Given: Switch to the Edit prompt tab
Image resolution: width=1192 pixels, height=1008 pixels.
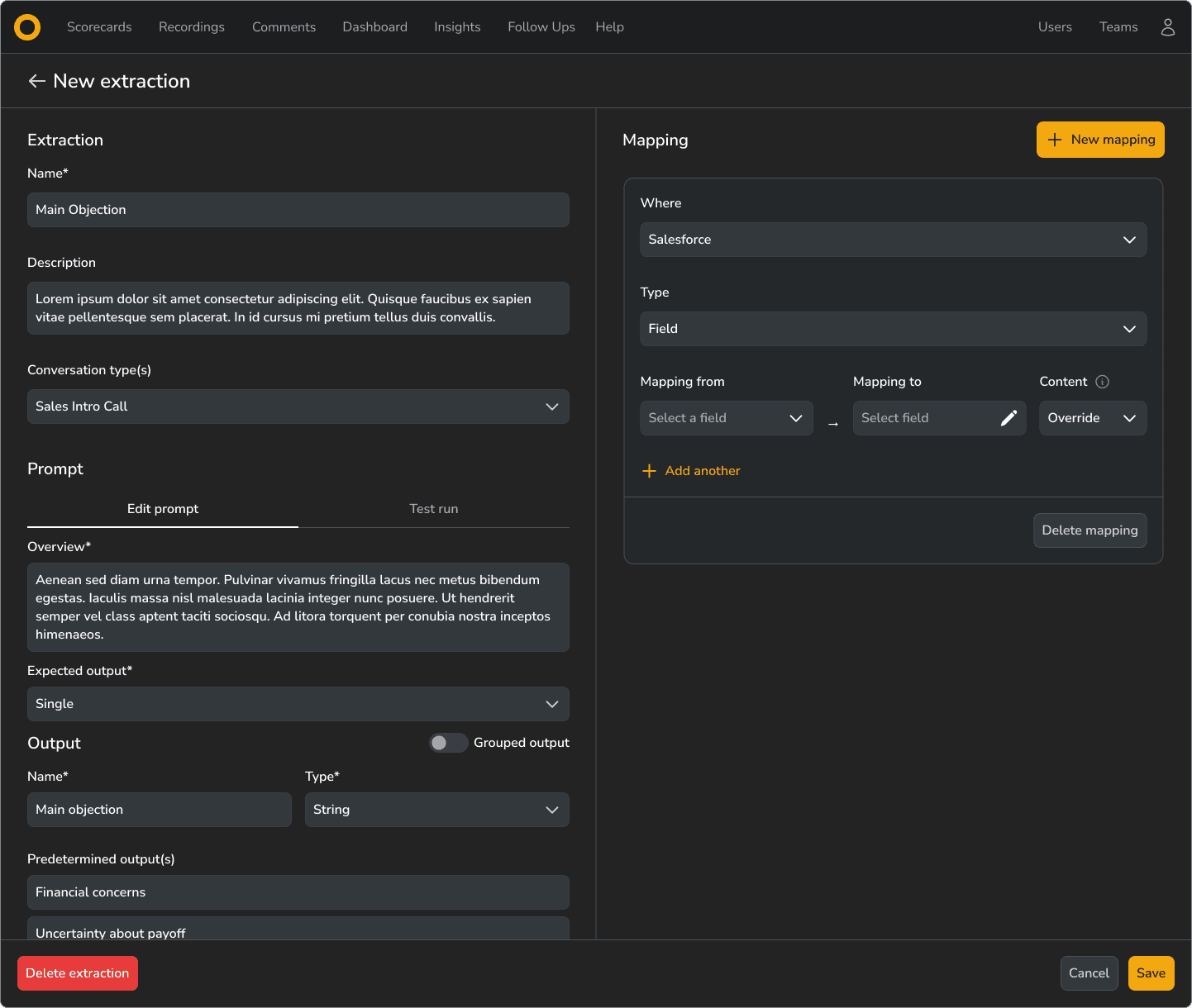Looking at the screenshot, I should [x=163, y=509].
